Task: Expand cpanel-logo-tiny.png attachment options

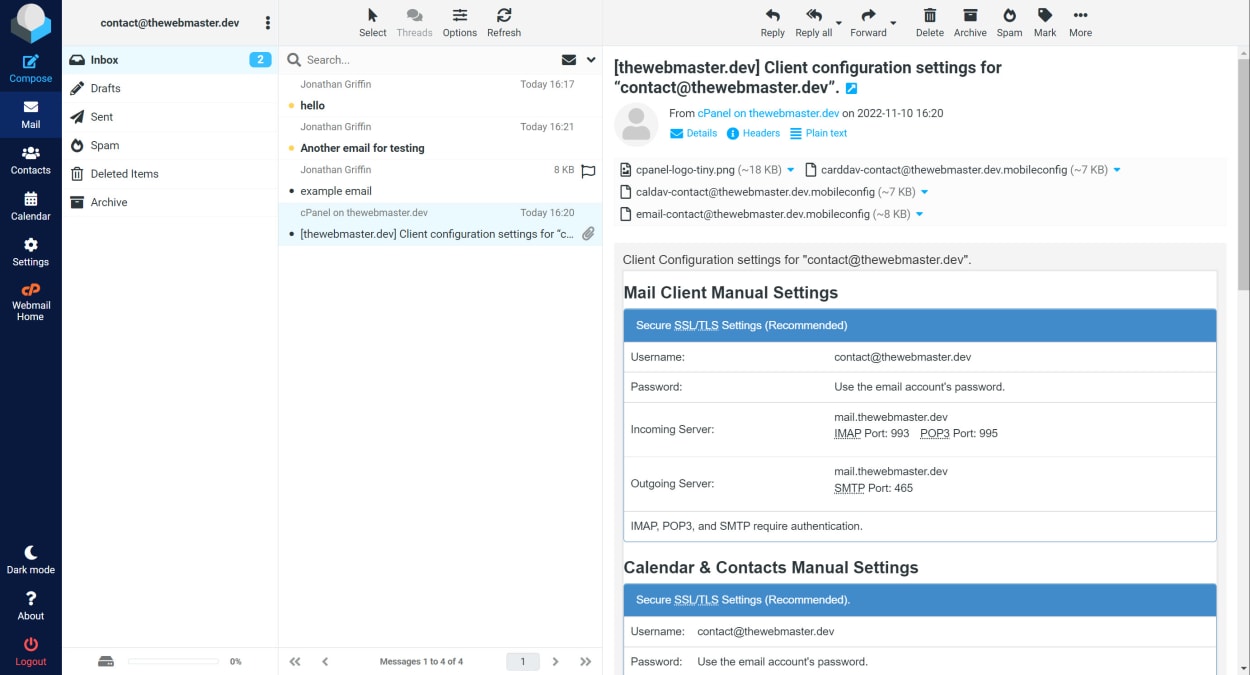Action: pos(791,170)
